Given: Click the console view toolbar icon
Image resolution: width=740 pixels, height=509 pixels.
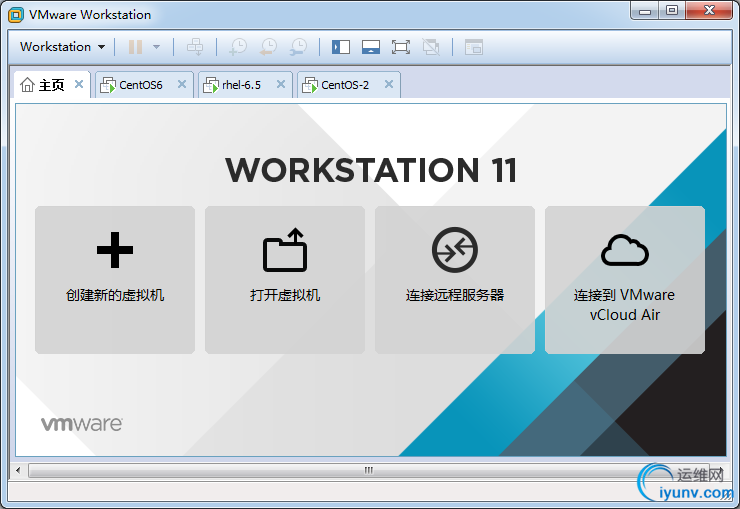Looking at the screenshot, I should point(474,47).
